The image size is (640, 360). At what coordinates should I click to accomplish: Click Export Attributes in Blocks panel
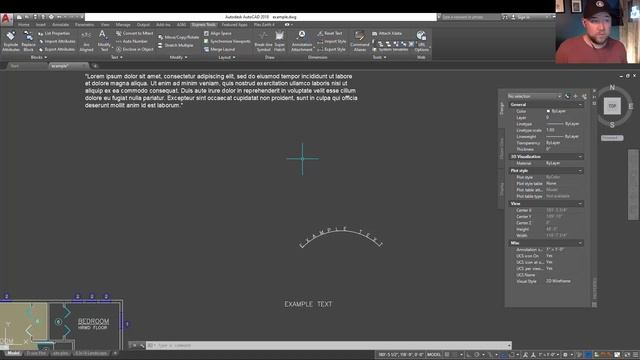(x=56, y=49)
